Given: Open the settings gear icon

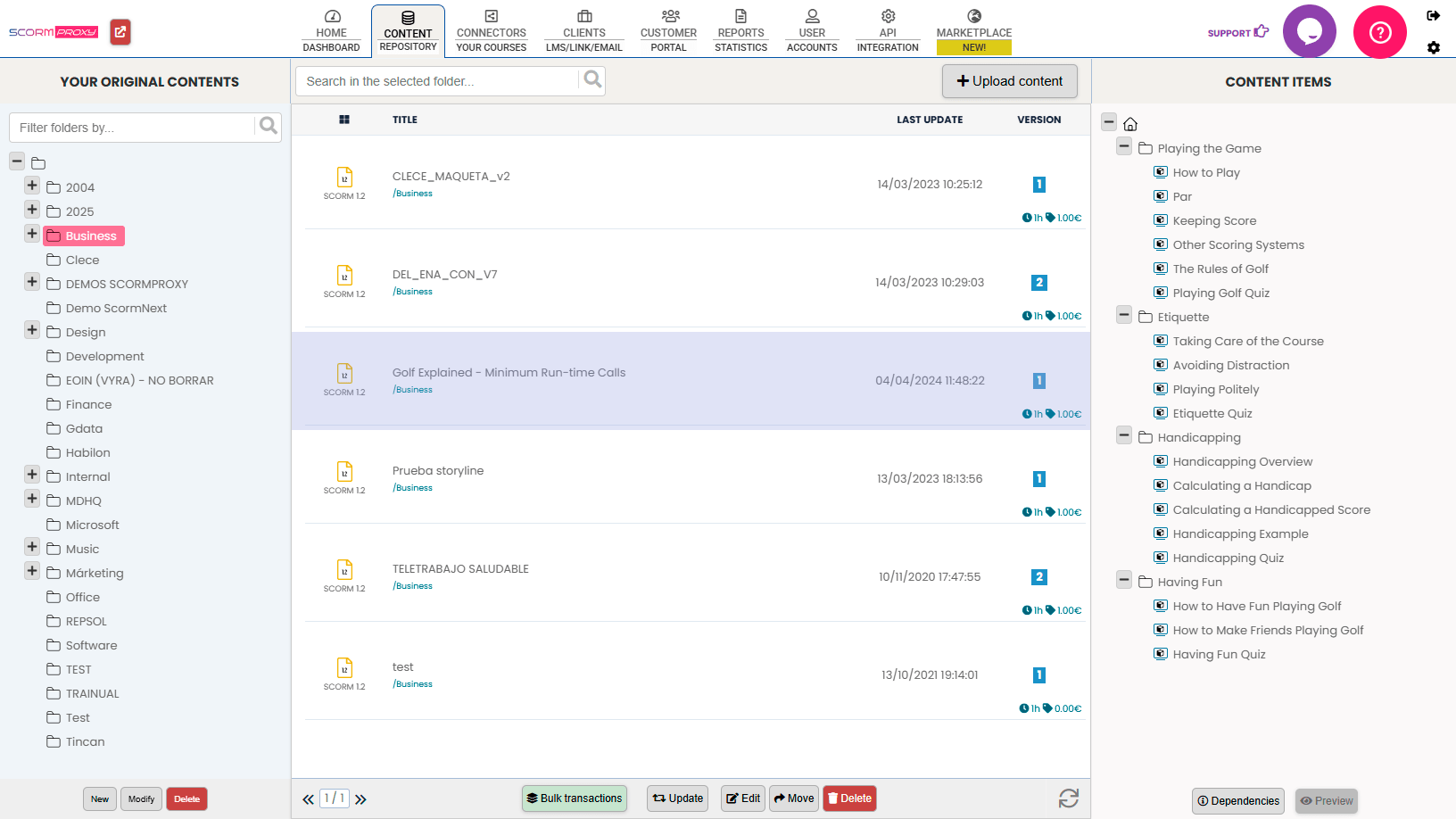Looking at the screenshot, I should (x=1433, y=47).
